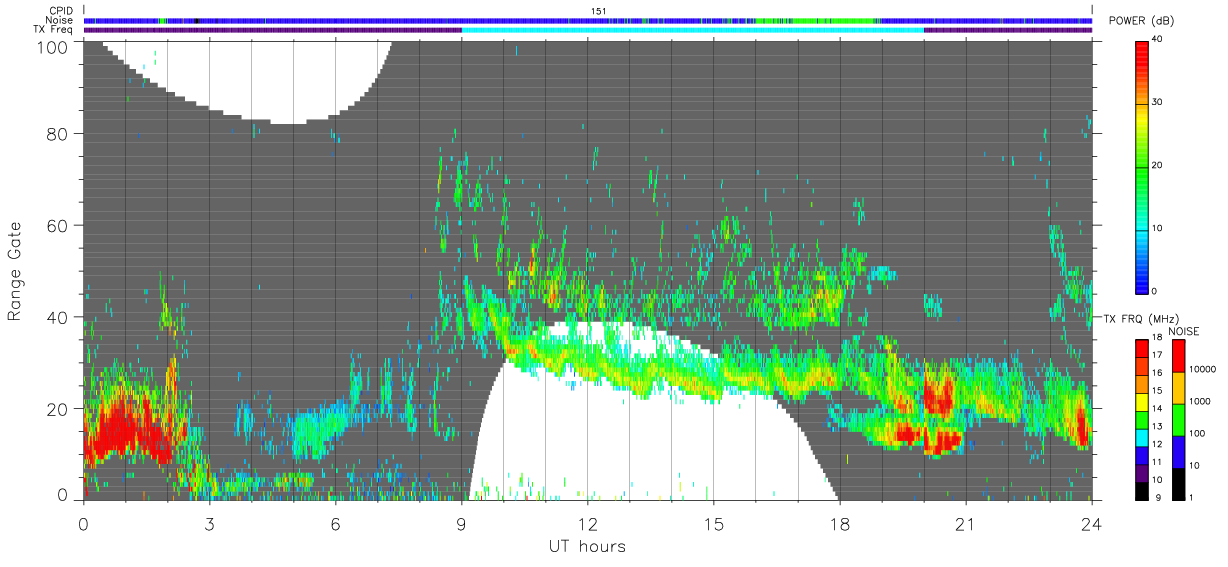Click the 'Range Gate' axis title
This screenshot has width=1228, height=567.
click(x=15, y=271)
